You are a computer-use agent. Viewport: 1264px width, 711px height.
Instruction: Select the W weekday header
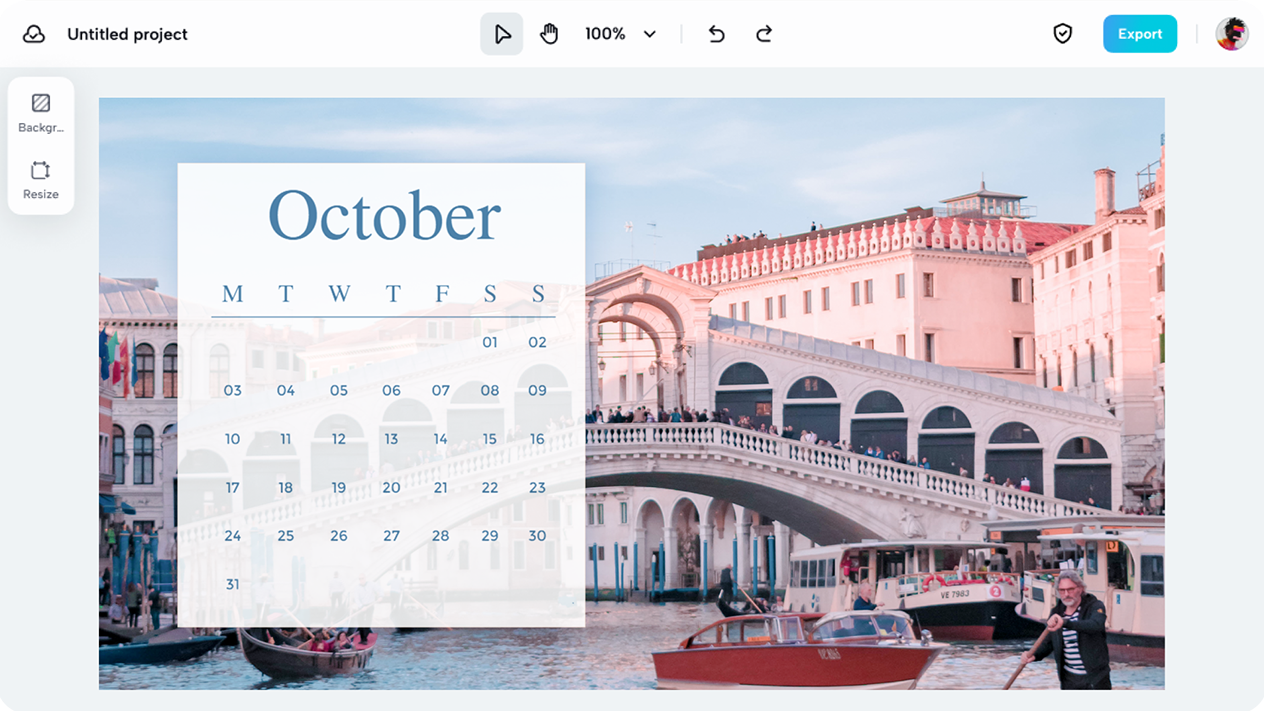[339, 294]
